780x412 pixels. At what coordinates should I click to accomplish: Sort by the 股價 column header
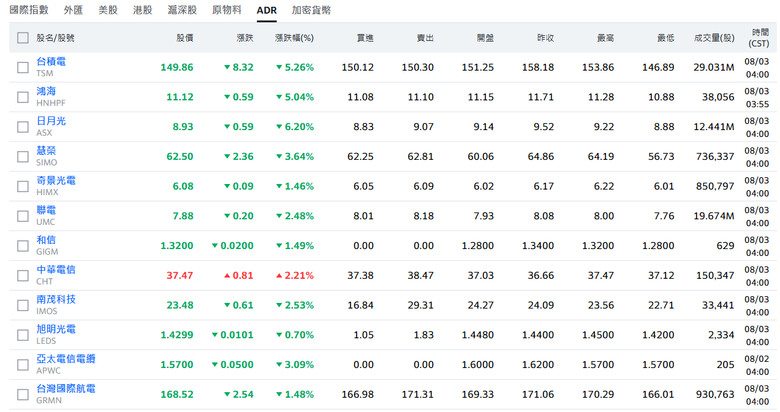click(185, 38)
